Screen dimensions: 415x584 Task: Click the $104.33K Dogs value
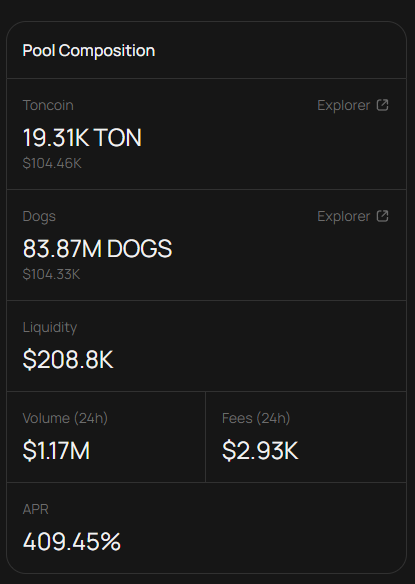51,274
